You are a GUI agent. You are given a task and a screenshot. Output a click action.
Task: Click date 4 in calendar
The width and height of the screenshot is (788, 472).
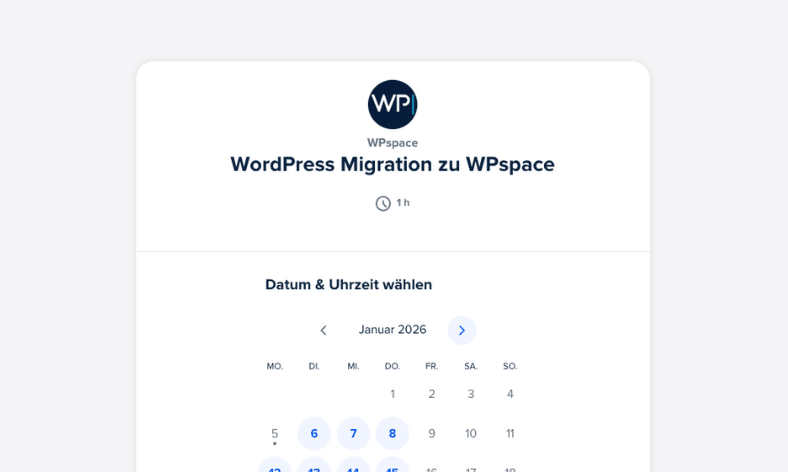[510, 394]
